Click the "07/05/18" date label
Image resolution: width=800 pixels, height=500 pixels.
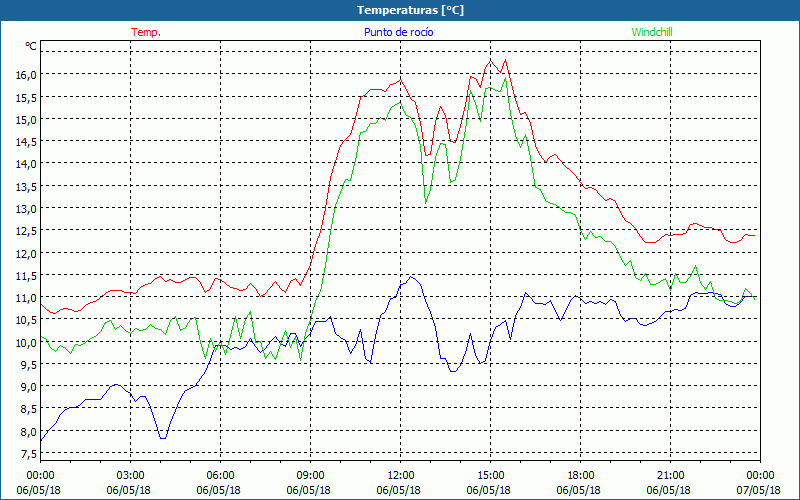tap(759, 490)
